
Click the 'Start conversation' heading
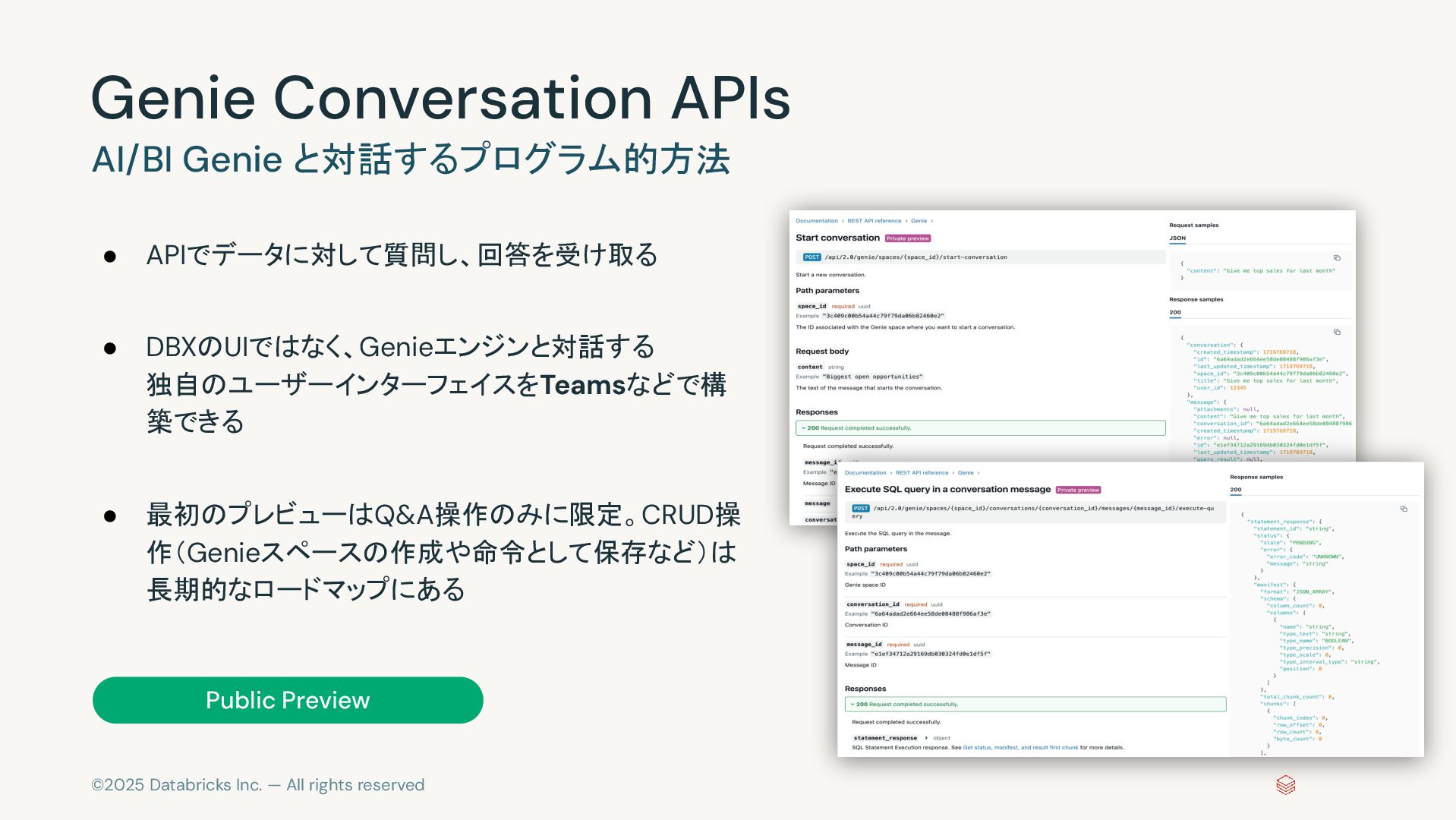click(837, 238)
